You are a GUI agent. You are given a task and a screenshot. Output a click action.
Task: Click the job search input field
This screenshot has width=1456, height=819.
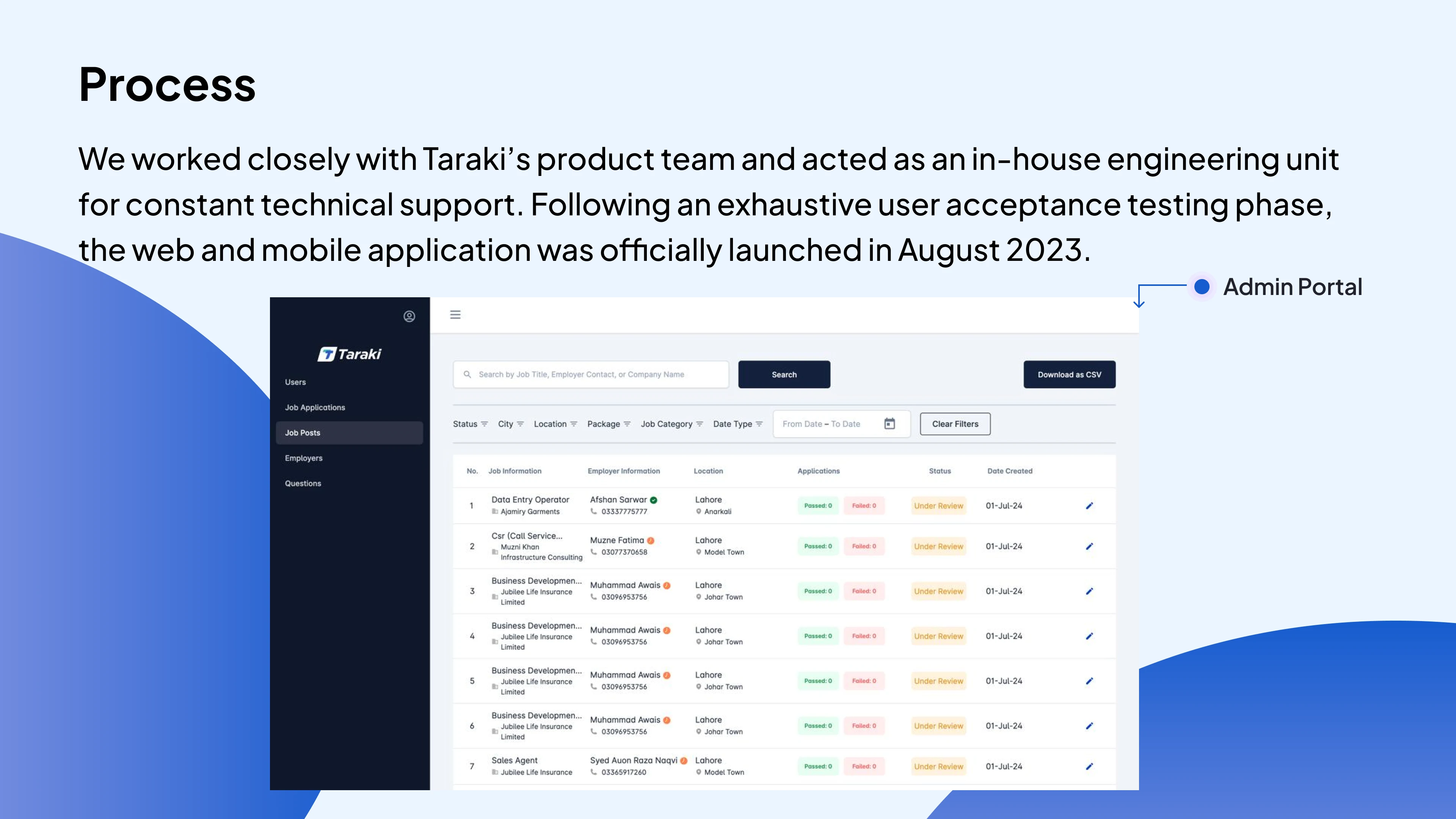pyautogui.click(x=591, y=374)
